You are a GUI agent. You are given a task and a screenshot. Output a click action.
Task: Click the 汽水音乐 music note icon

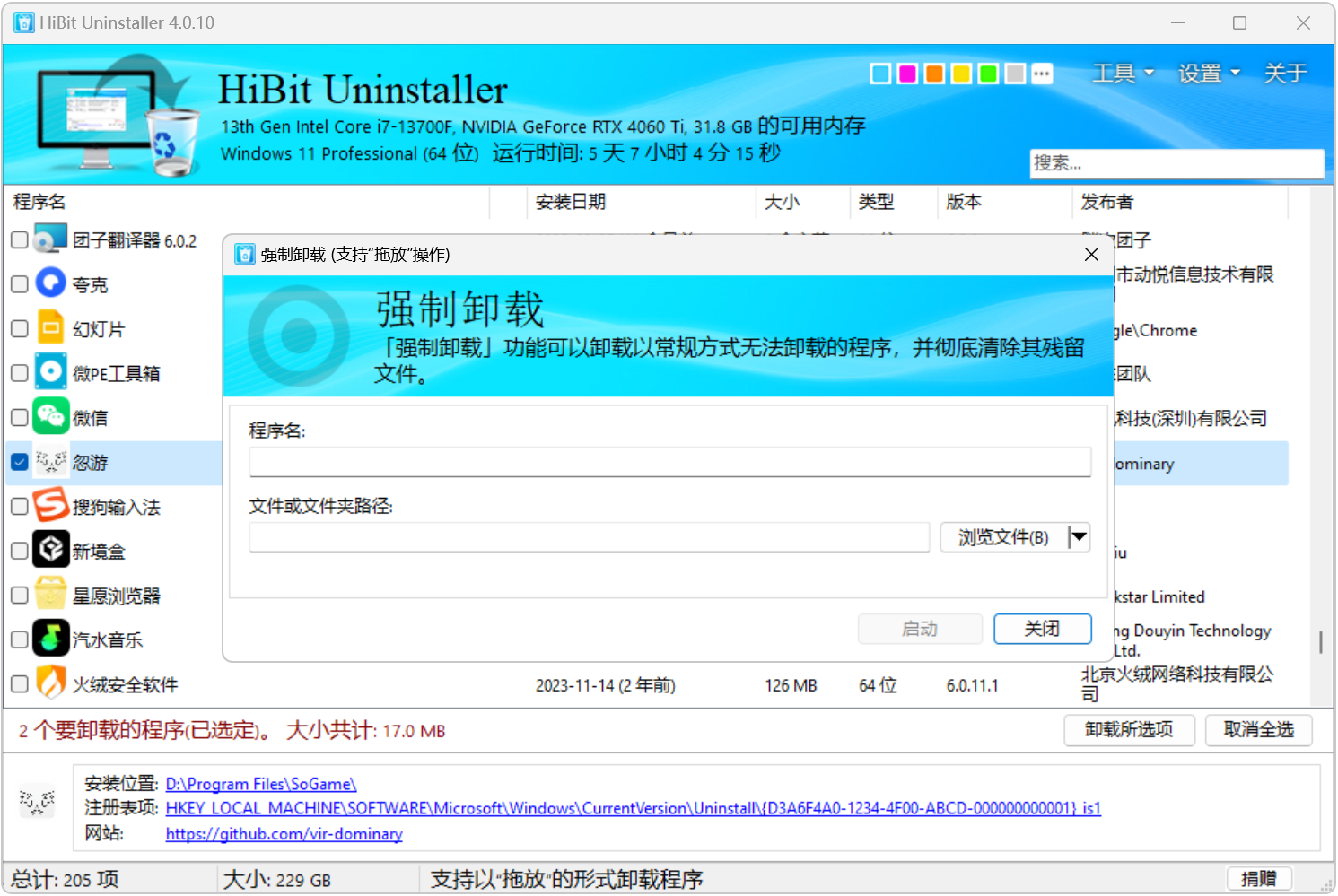click(x=50, y=639)
